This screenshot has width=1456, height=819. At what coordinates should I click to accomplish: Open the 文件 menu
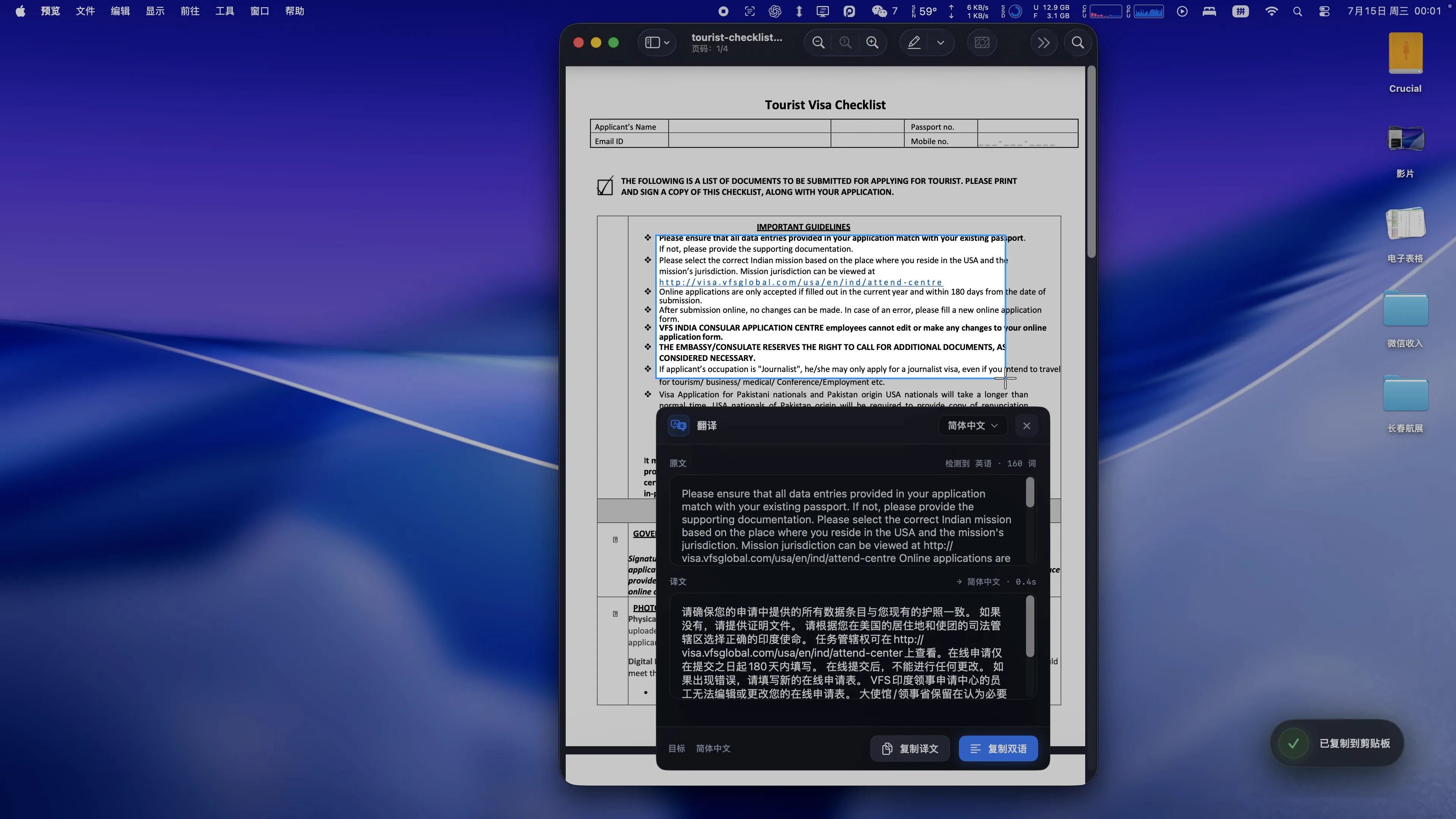click(x=85, y=11)
